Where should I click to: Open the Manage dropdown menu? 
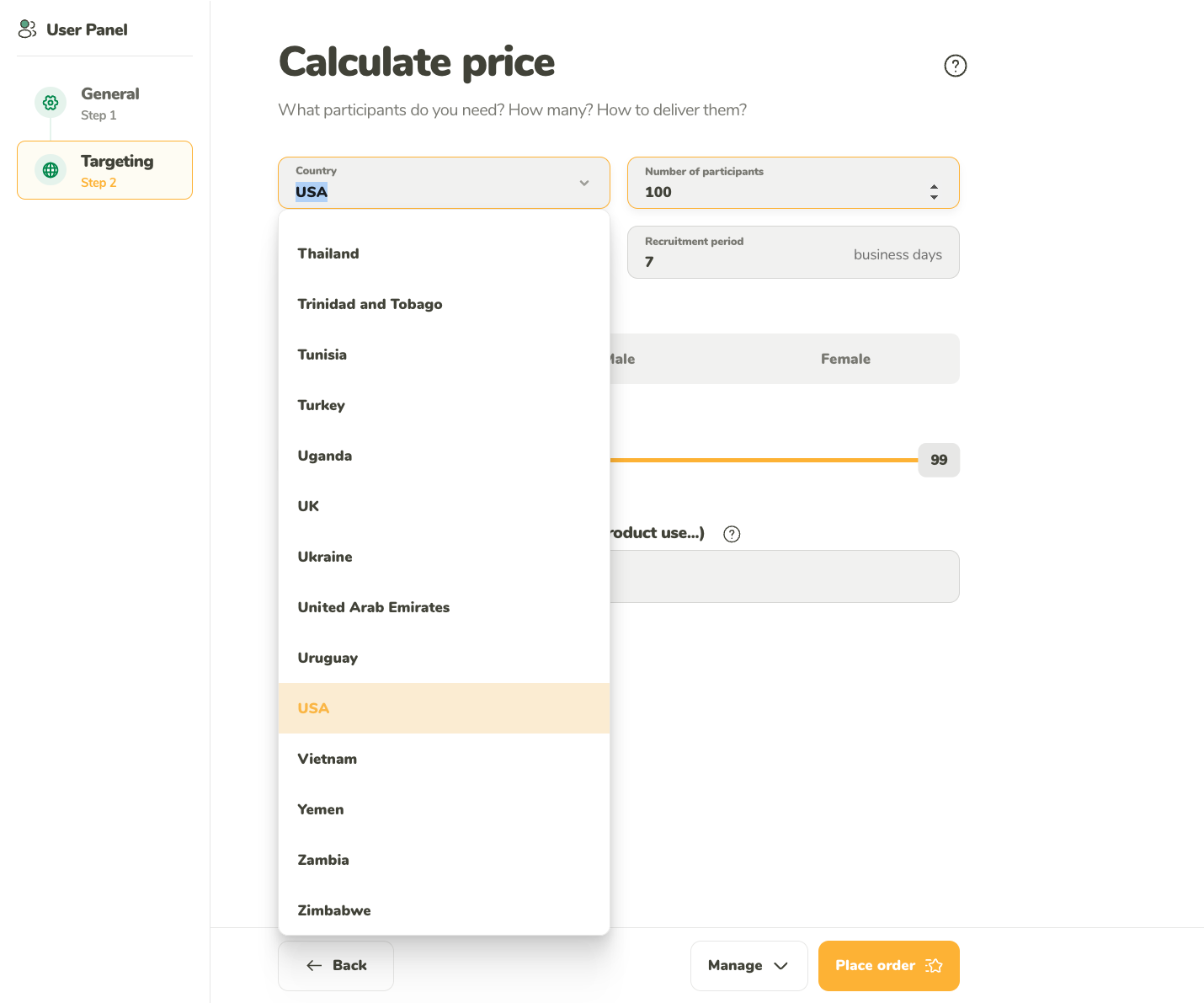point(749,966)
